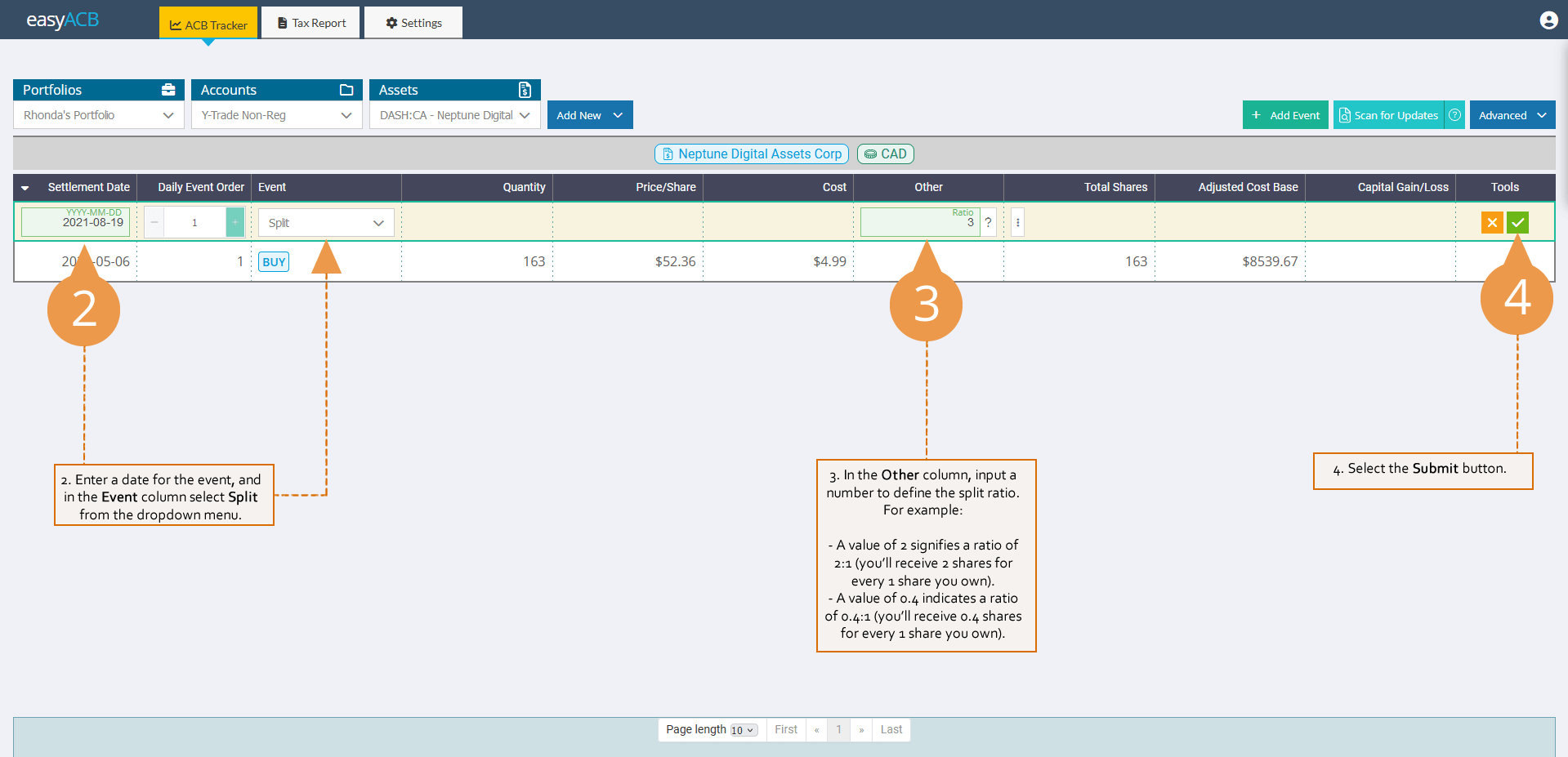Image resolution: width=1568 pixels, height=757 pixels.
Task: Click the Scan for Updates button
Action: 1389,115
